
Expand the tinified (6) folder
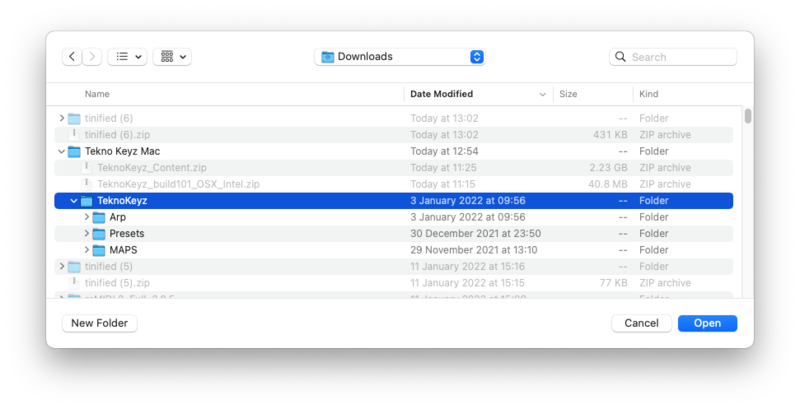click(62, 118)
